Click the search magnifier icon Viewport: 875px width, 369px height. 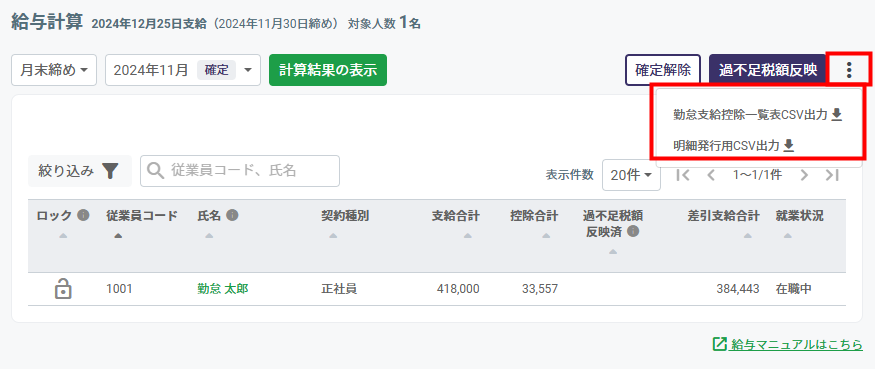click(x=155, y=171)
